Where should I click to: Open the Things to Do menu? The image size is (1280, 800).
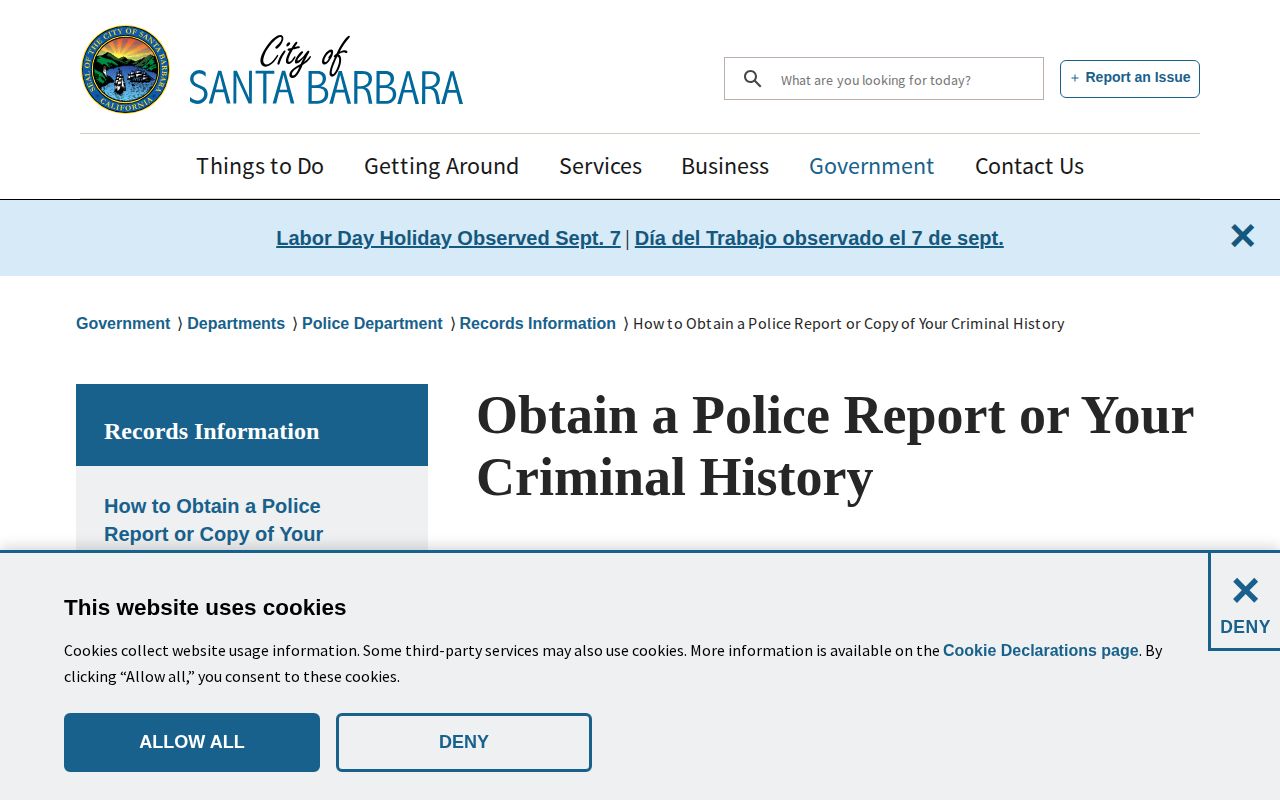pyautogui.click(x=260, y=166)
